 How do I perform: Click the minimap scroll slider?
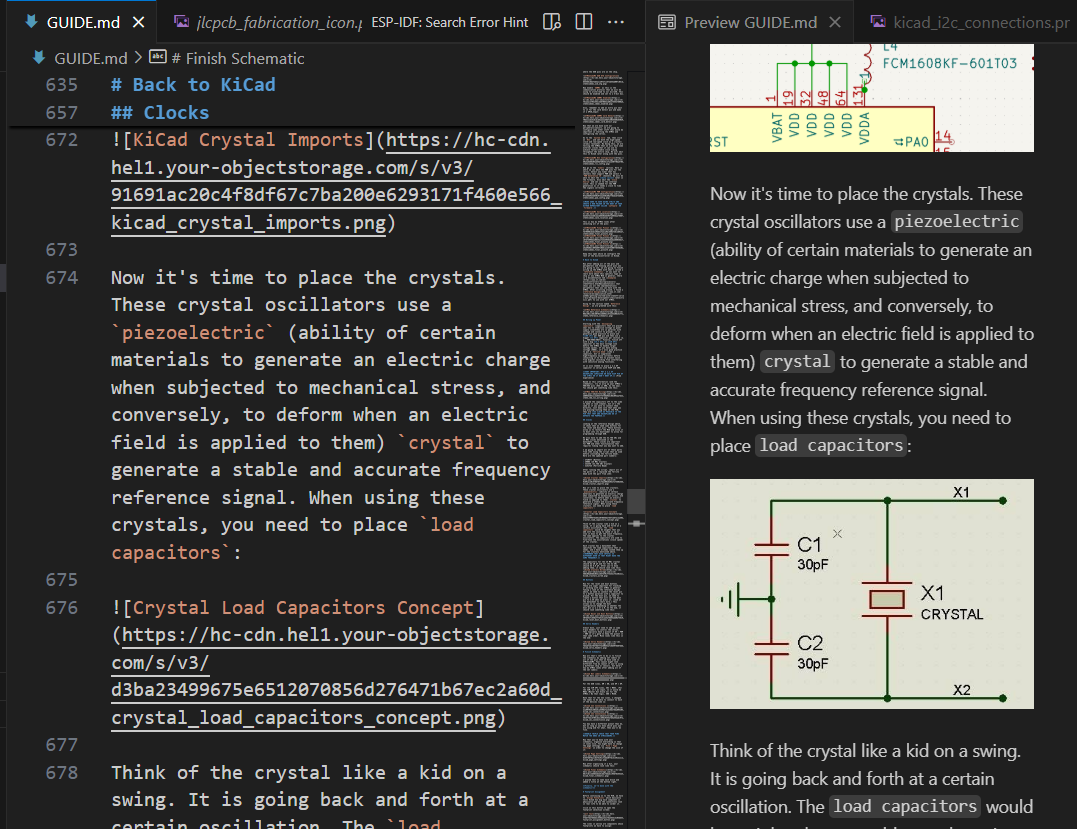[x=635, y=502]
